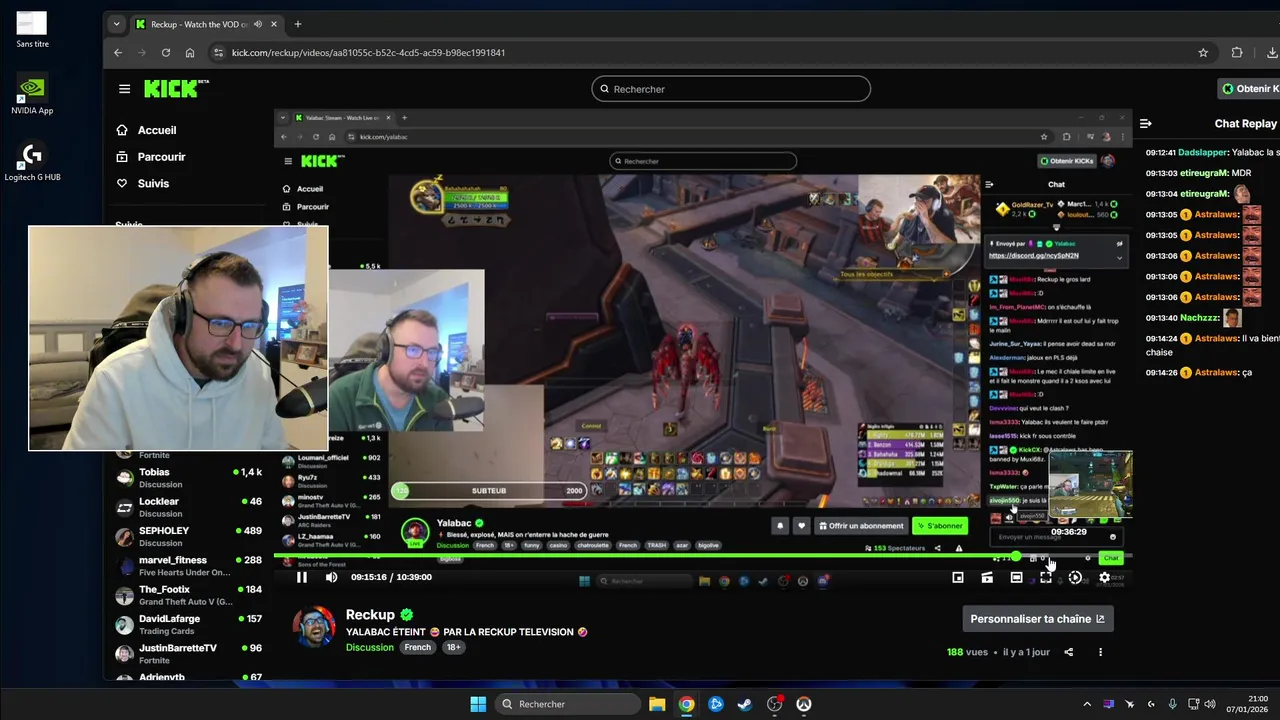
Task: Click the Dadslapper chat username
Action: [x=1203, y=152]
